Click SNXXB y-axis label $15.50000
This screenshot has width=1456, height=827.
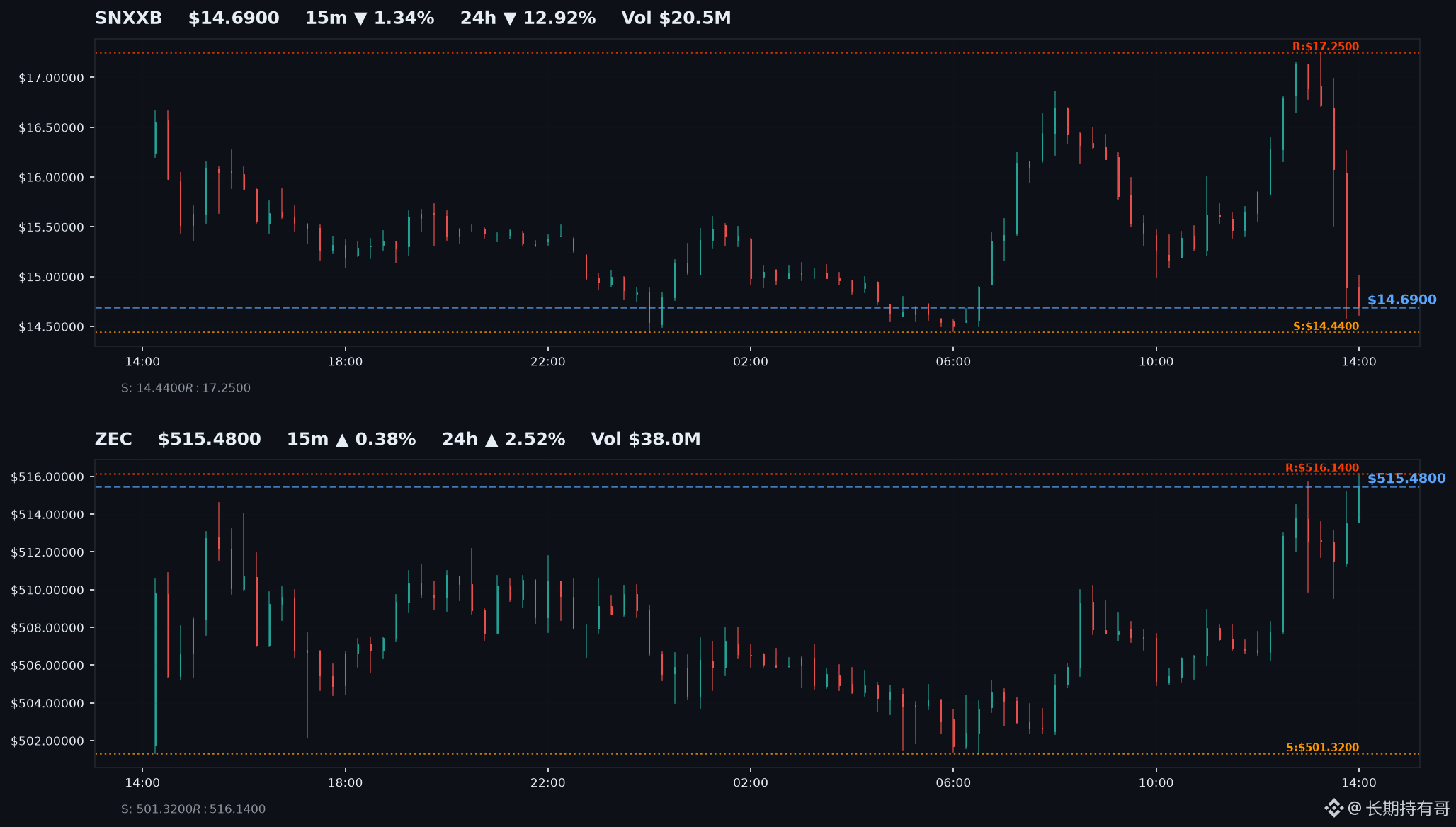click(x=51, y=227)
